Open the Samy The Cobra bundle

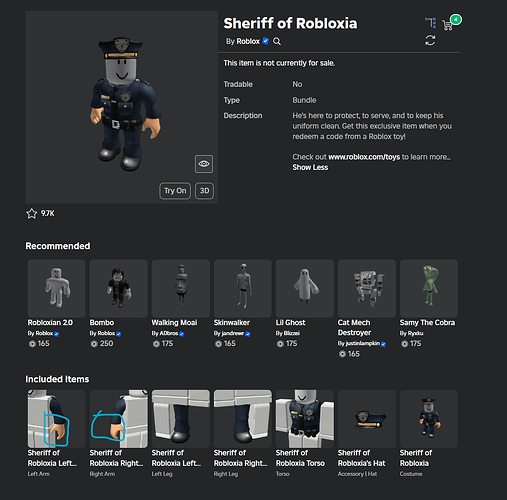click(x=429, y=288)
